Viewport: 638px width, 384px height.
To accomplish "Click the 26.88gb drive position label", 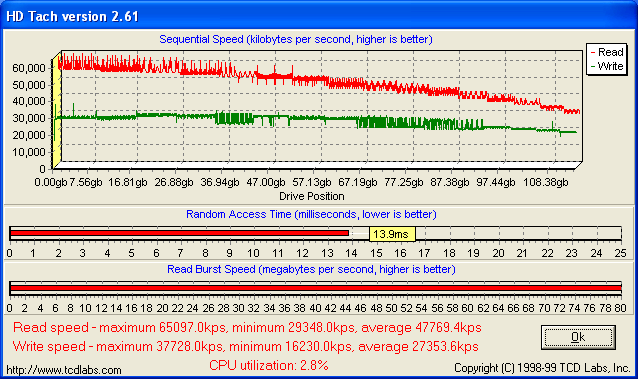I will pos(174,182).
